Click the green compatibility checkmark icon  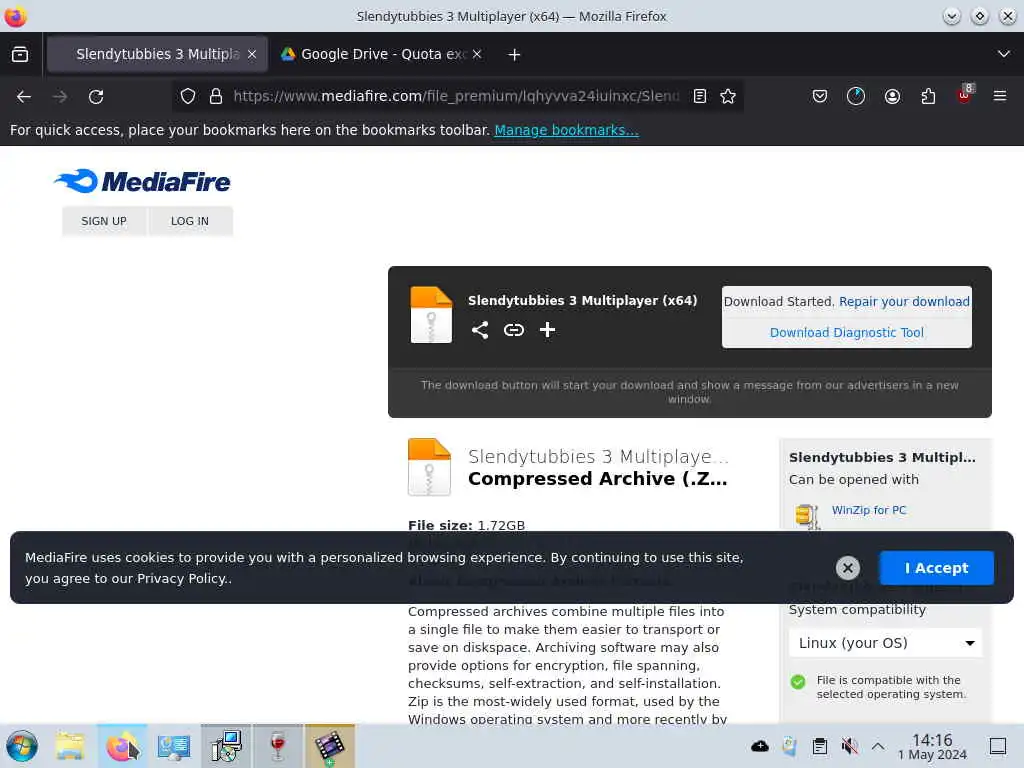pos(798,682)
